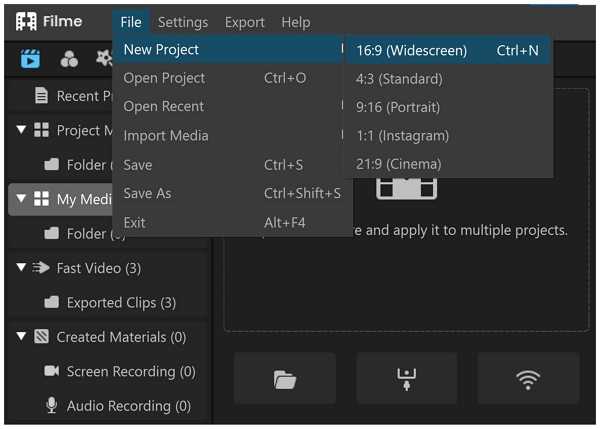Viewport: 600px width, 429px height.
Task: Open the Media library tab icon
Action: tap(30, 59)
